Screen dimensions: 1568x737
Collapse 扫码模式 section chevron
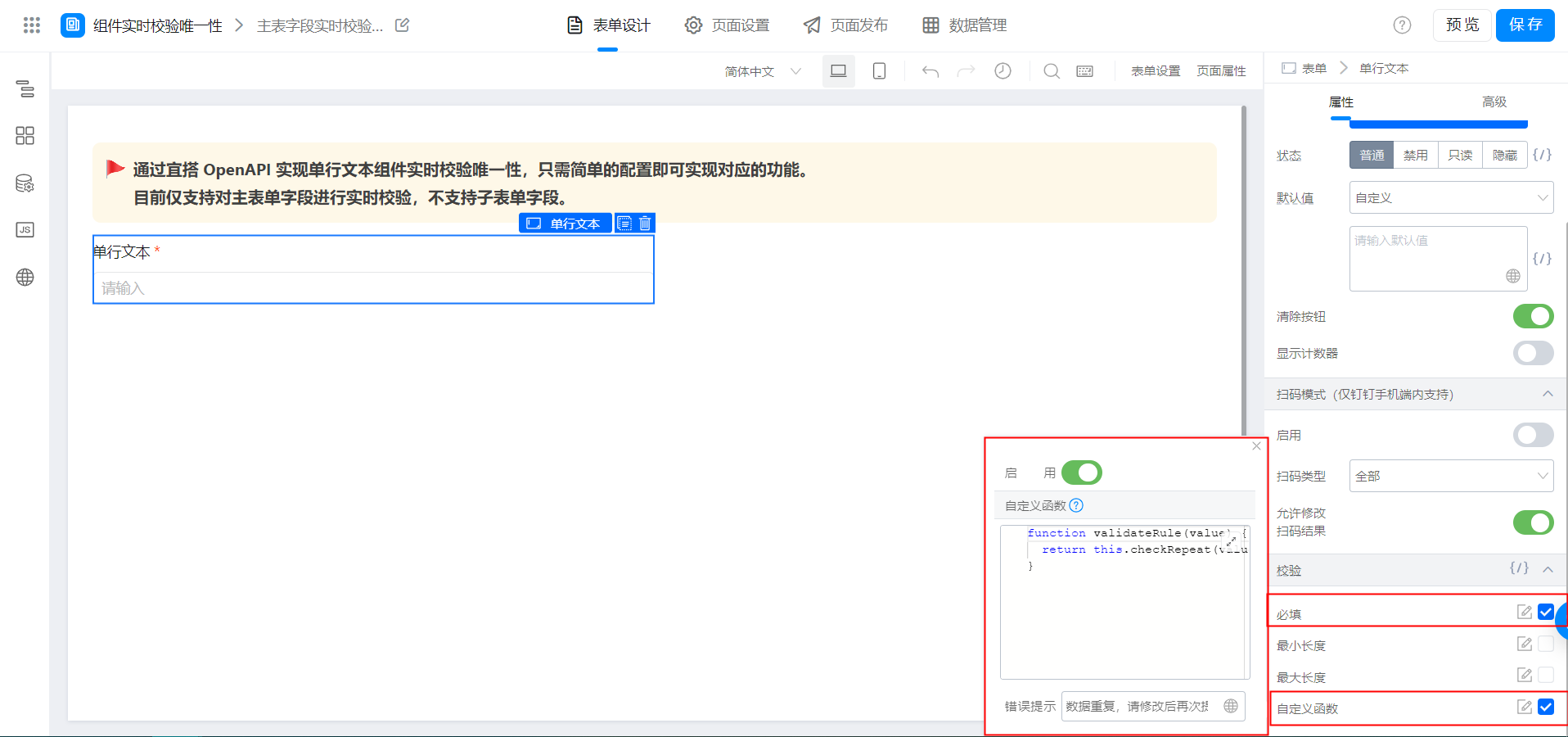click(x=1548, y=394)
